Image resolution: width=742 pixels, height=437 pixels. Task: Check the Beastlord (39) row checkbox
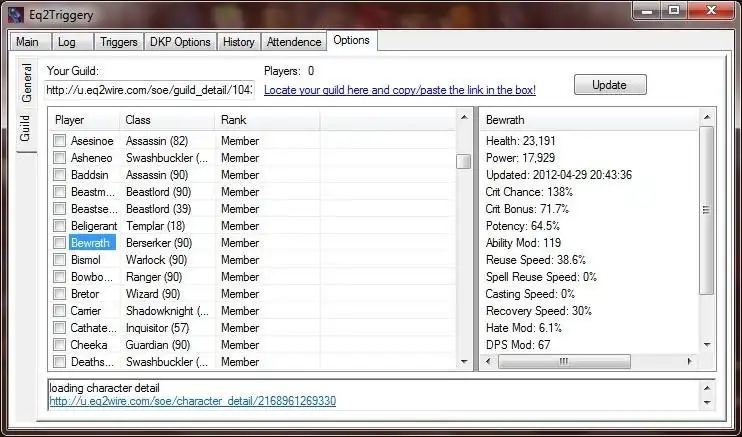[60, 209]
